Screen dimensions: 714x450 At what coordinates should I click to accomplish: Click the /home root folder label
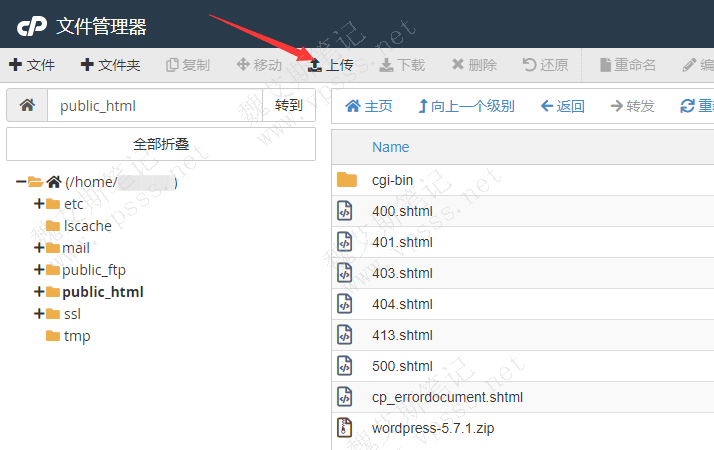(x=121, y=182)
